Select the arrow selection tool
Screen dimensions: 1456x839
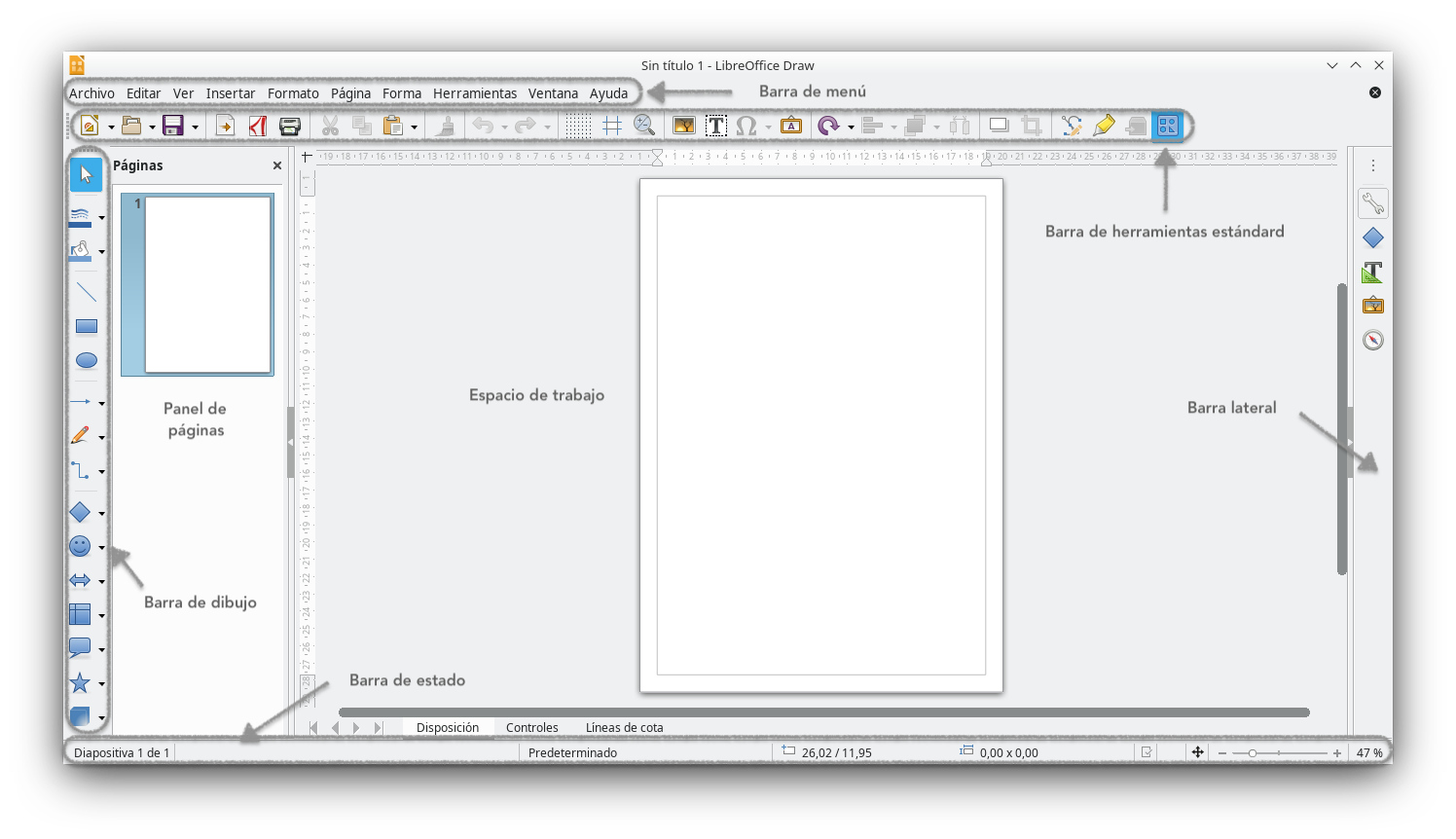[86, 174]
